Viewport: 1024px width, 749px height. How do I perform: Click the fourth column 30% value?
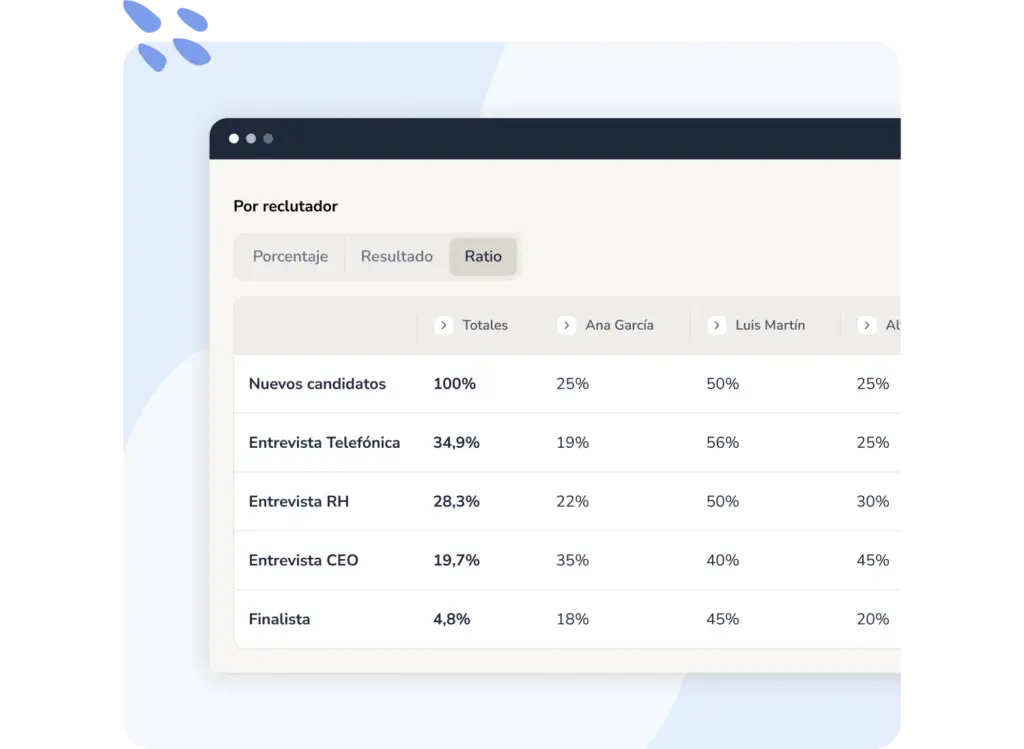[x=873, y=502]
